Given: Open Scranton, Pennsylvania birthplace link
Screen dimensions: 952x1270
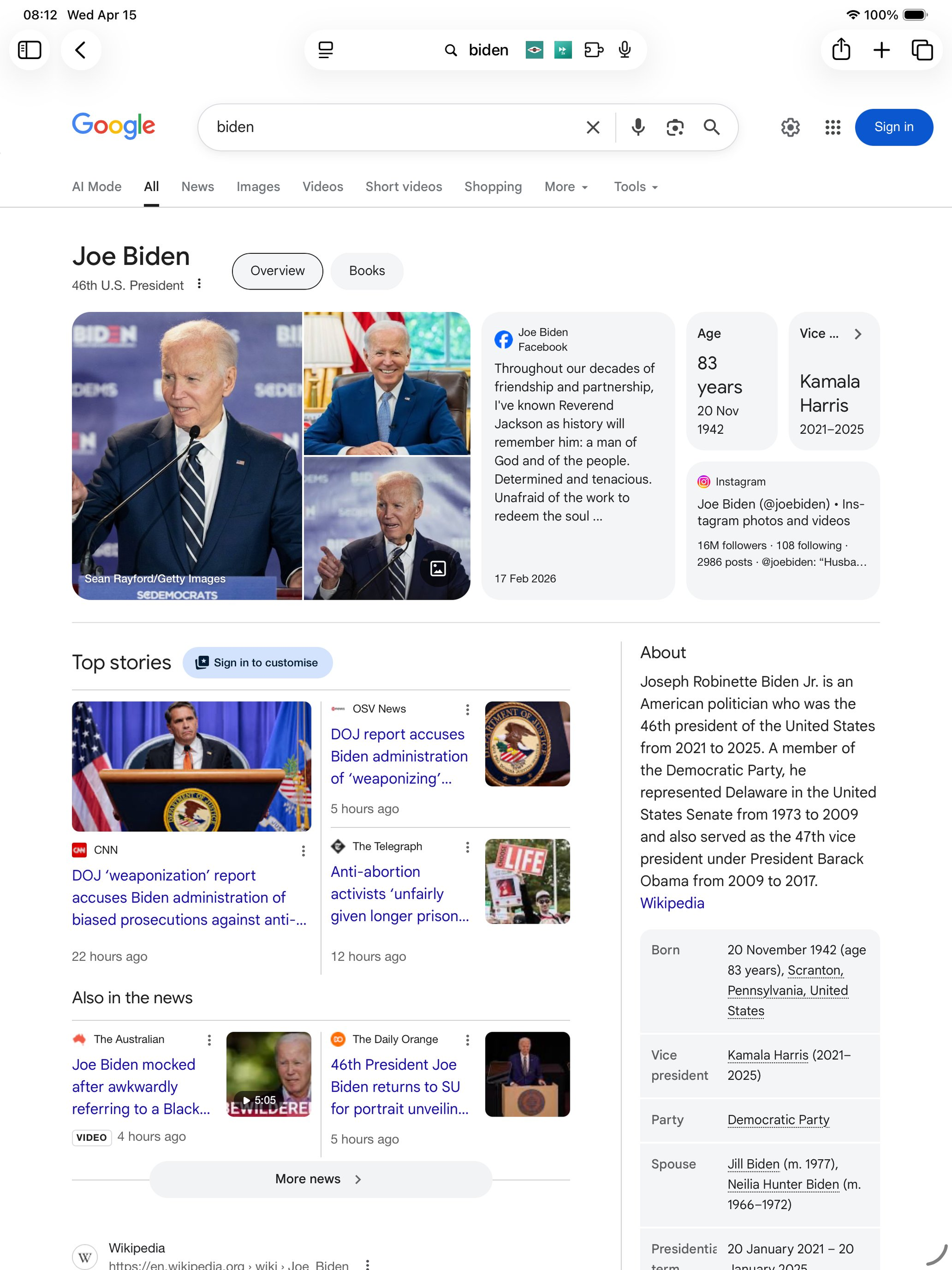Looking at the screenshot, I should click(x=788, y=991).
